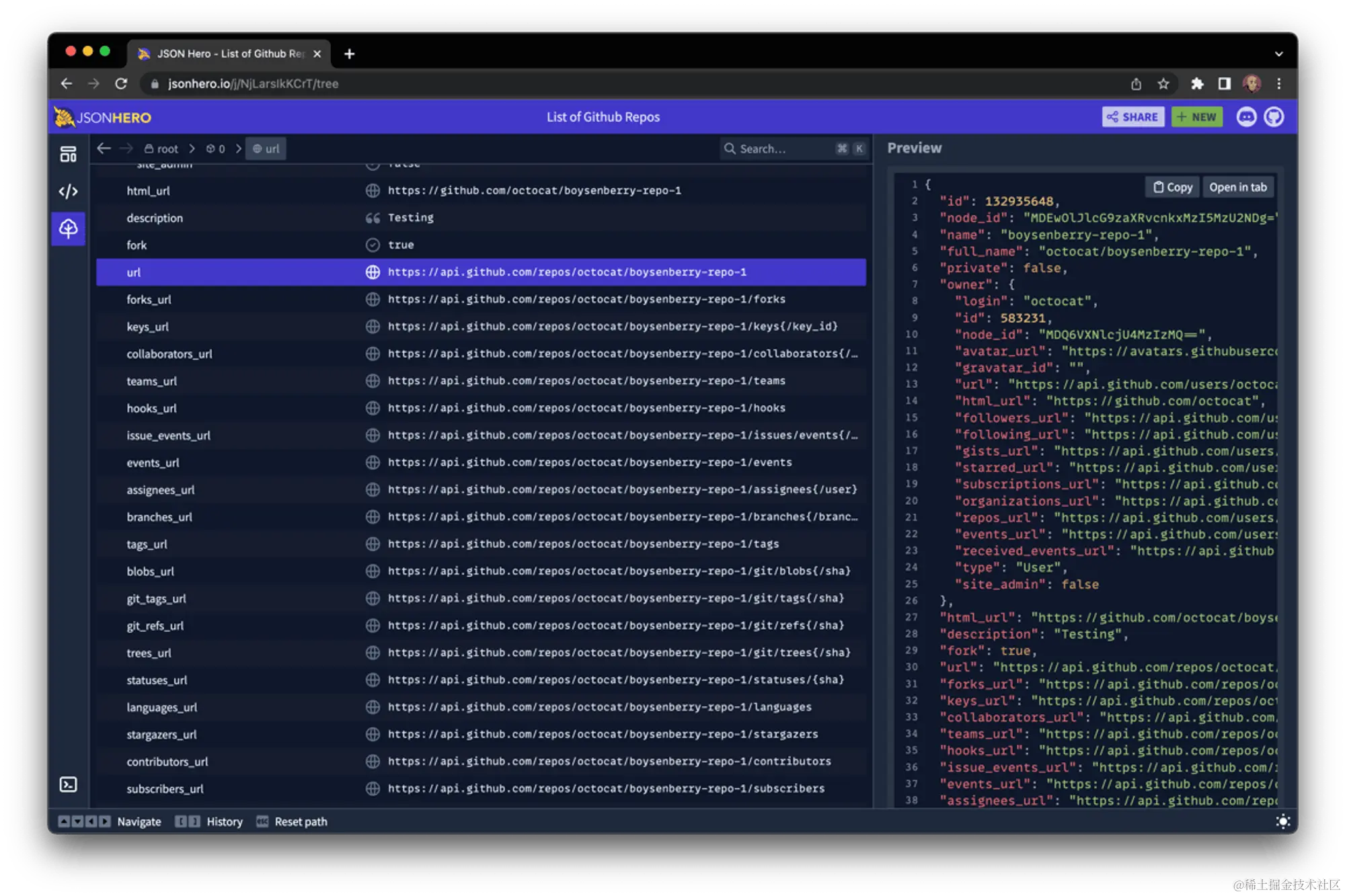The image size is (1345, 896).
Task: Open Chrome three-dot menu
Action: click(1278, 84)
